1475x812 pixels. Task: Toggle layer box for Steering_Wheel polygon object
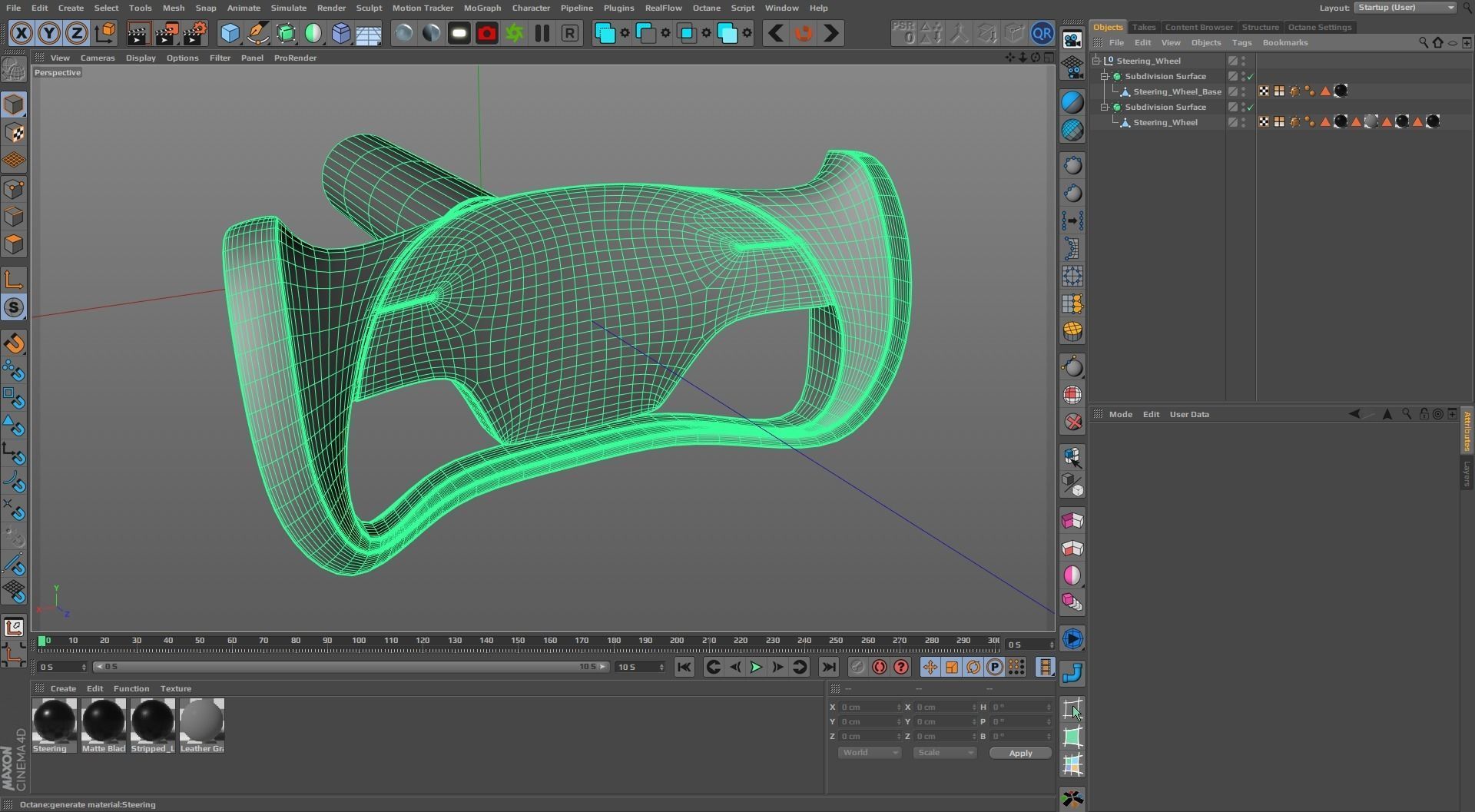tap(1232, 122)
